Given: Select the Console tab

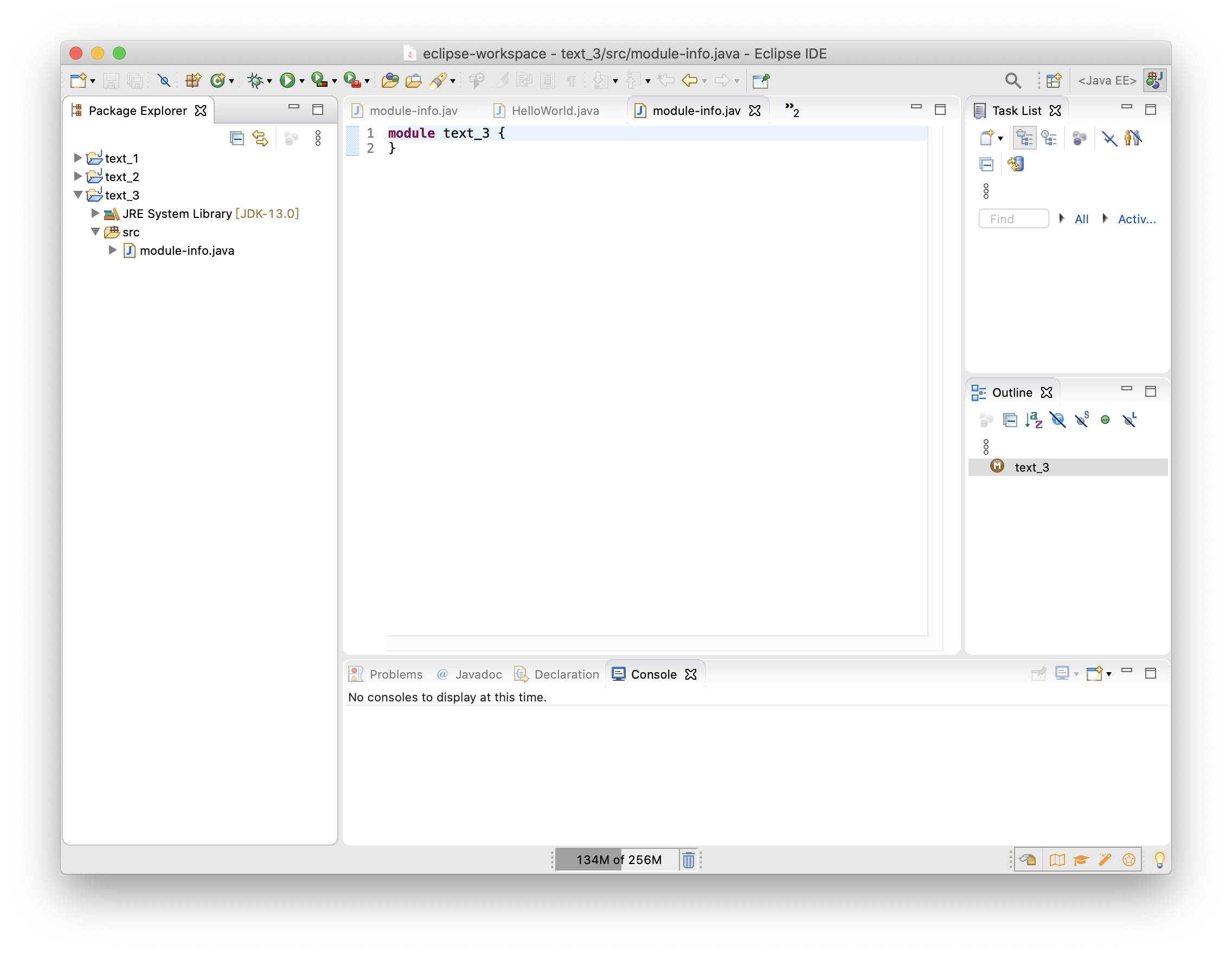Looking at the screenshot, I should tap(653, 675).
